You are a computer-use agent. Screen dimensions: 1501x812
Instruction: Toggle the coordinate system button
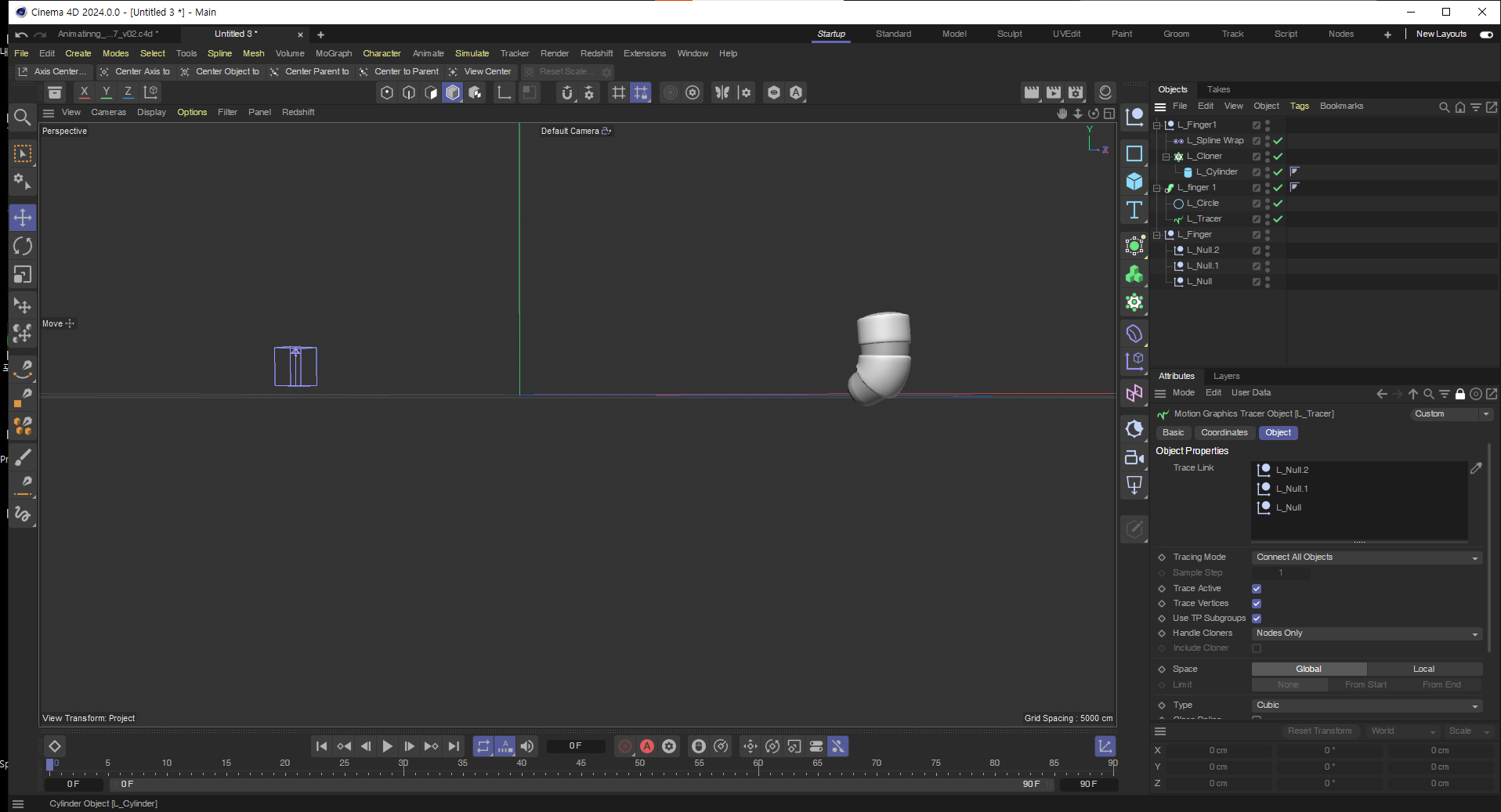(x=151, y=92)
